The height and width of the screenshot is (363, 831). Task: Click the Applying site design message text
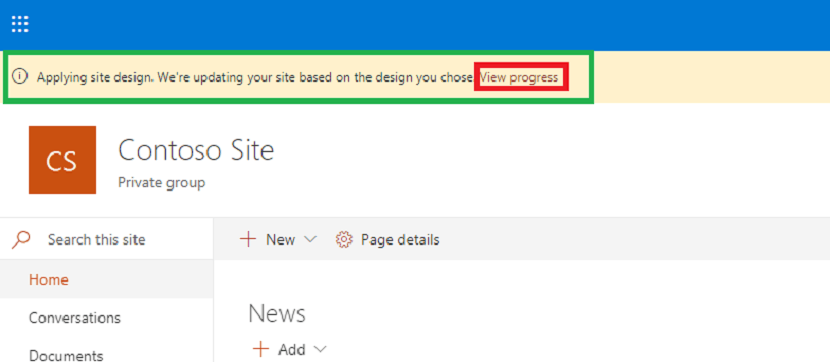254,77
